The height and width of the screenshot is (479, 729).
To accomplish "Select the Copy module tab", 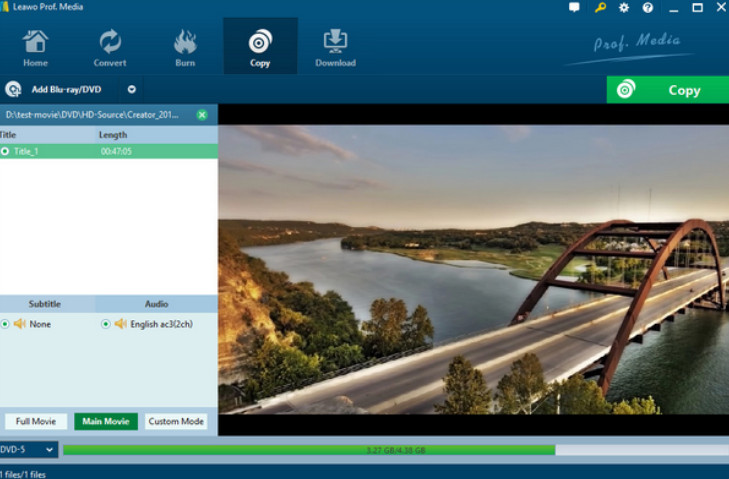I will coord(260,46).
